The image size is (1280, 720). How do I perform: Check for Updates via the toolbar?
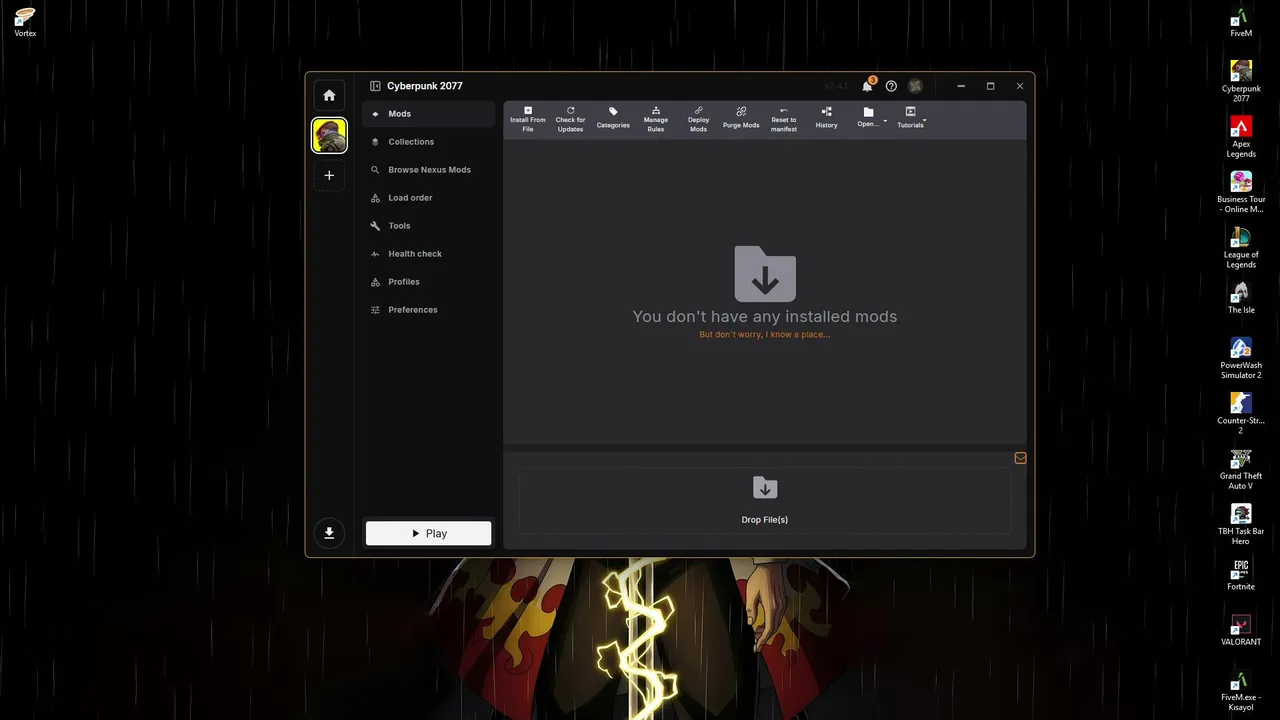tap(570, 119)
